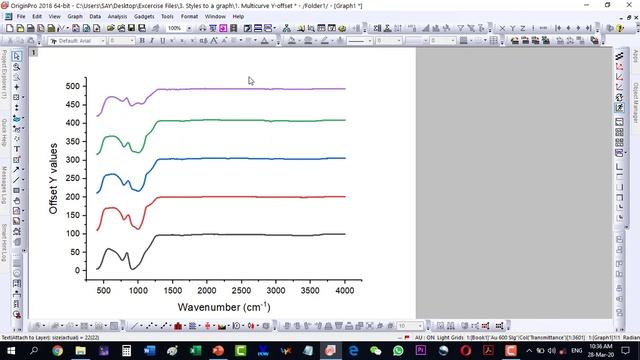The width and height of the screenshot is (640, 360).
Task: Select the Screen Reader crosshair tool
Action: 16,87
